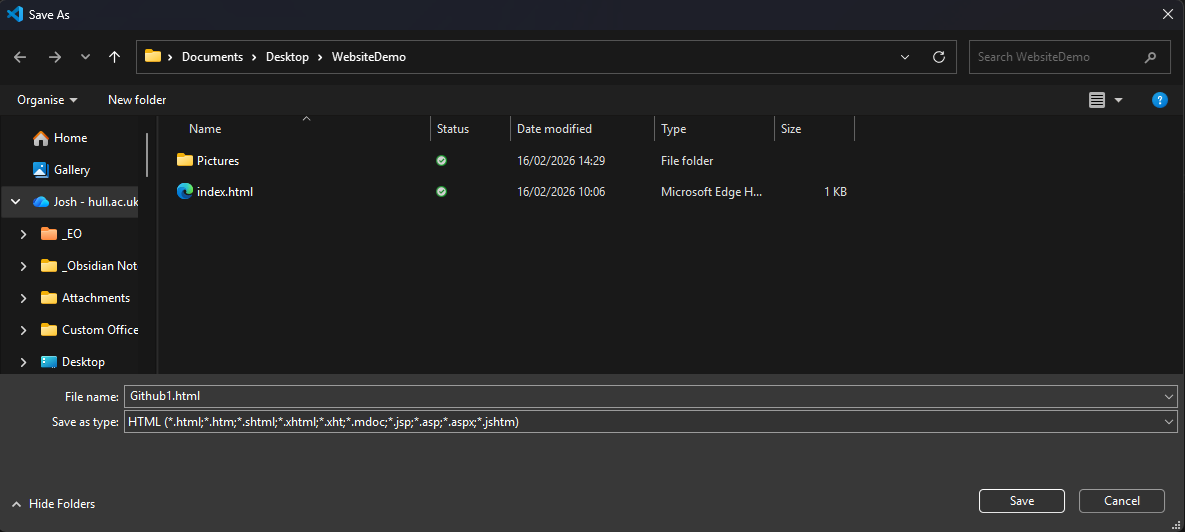The height and width of the screenshot is (532, 1185).
Task: Click the Gallery icon
Action: click(x=40, y=169)
